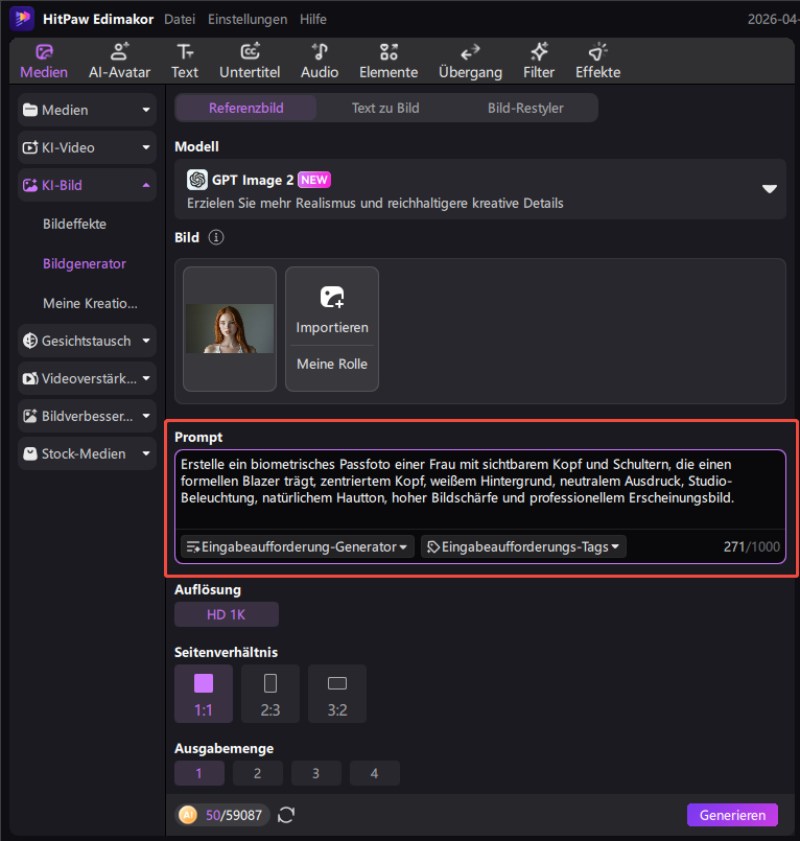Expand the GPT Image 2 model dropdown
Viewport: 800px width, 841px height.
tap(769, 189)
